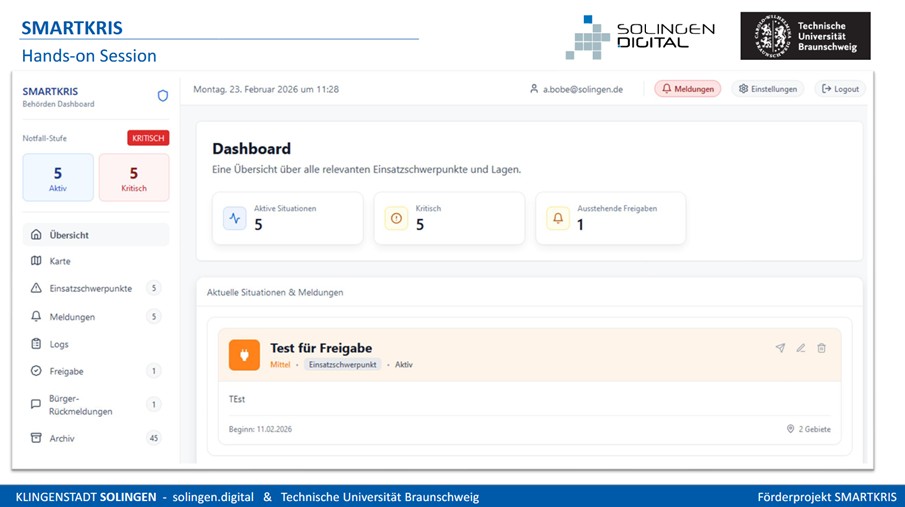Click the Logout button

pyautogui.click(x=840, y=89)
